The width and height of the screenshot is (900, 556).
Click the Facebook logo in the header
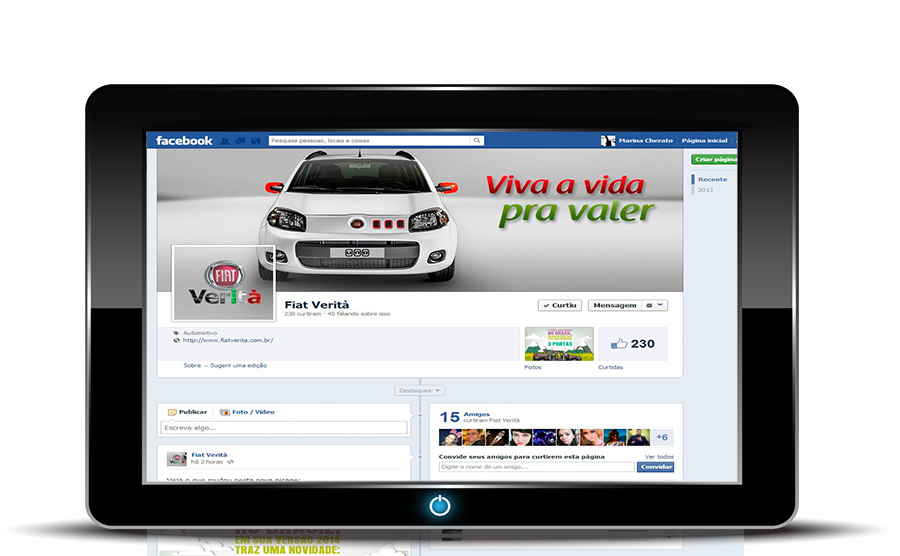point(184,141)
